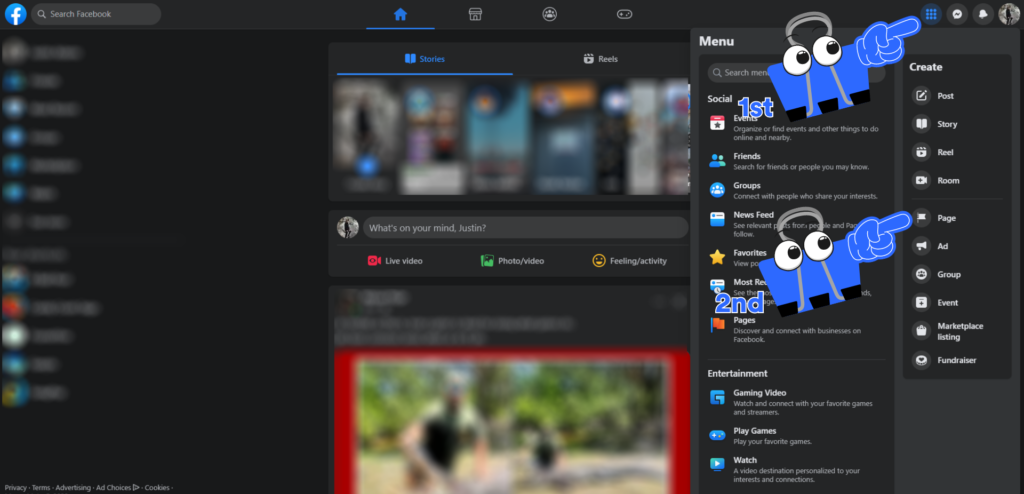Create a new Event
This screenshot has width=1024, height=494.
957,303
